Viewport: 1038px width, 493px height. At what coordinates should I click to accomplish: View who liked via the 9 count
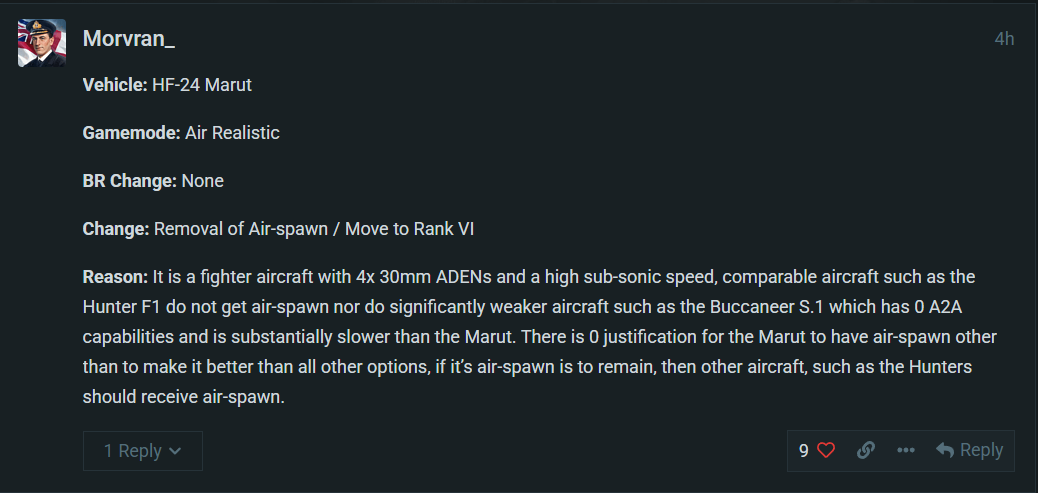804,450
